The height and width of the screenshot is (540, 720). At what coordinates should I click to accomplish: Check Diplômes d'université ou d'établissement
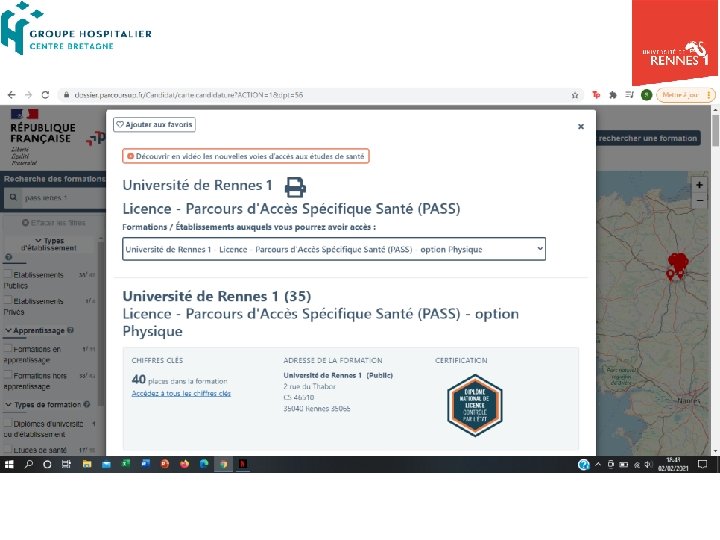coord(8,423)
